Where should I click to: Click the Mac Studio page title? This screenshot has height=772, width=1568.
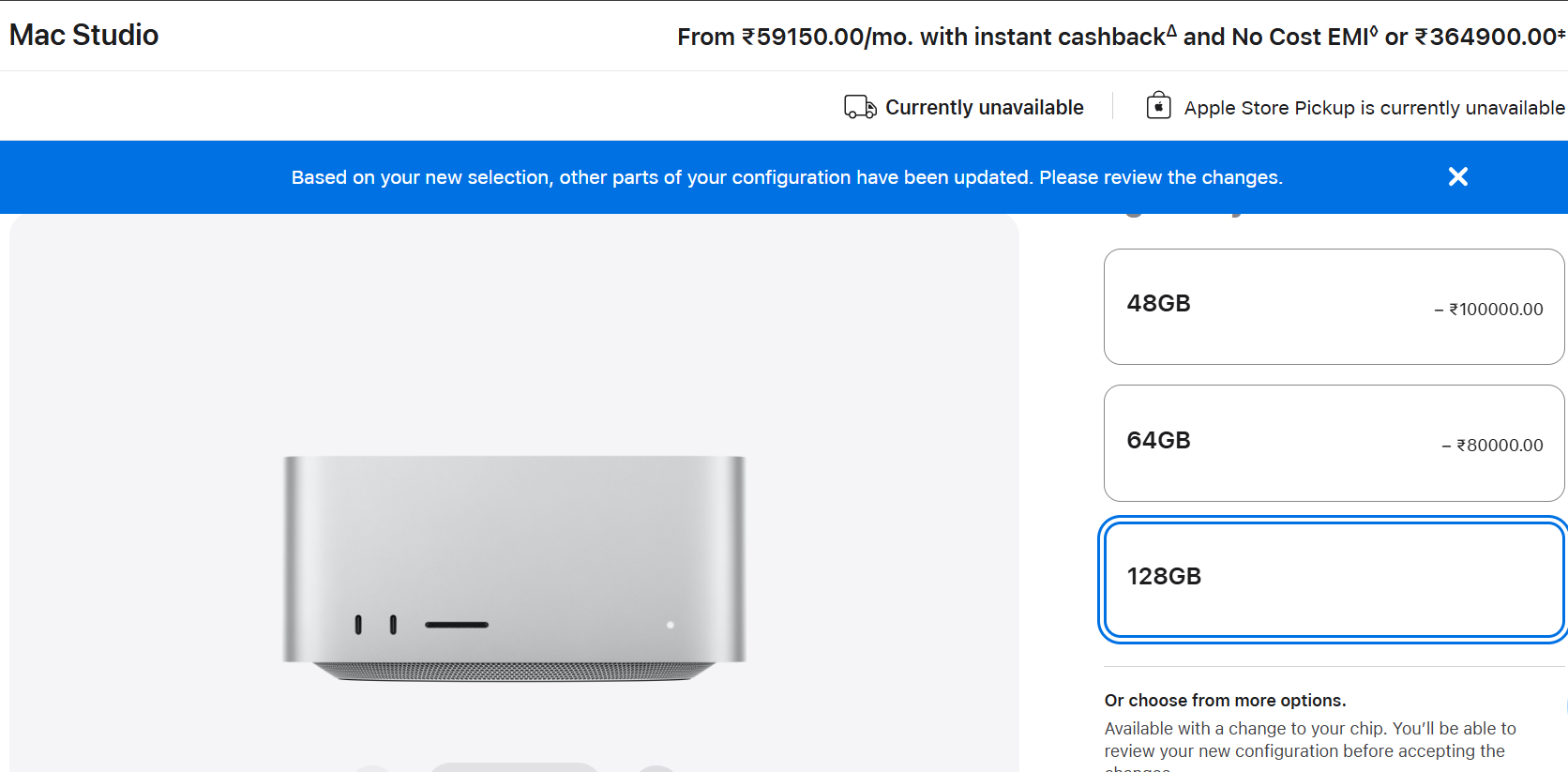(84, 35)
